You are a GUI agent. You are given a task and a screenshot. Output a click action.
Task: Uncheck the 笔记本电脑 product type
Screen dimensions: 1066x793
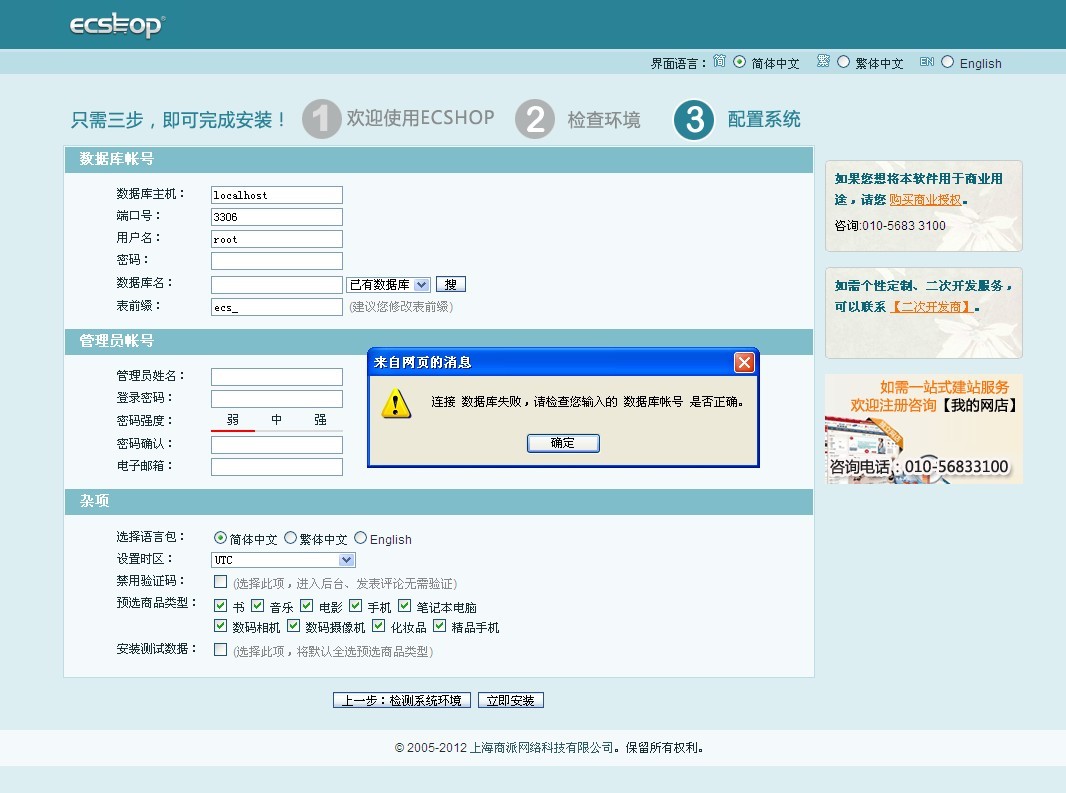tap(405, 605)
